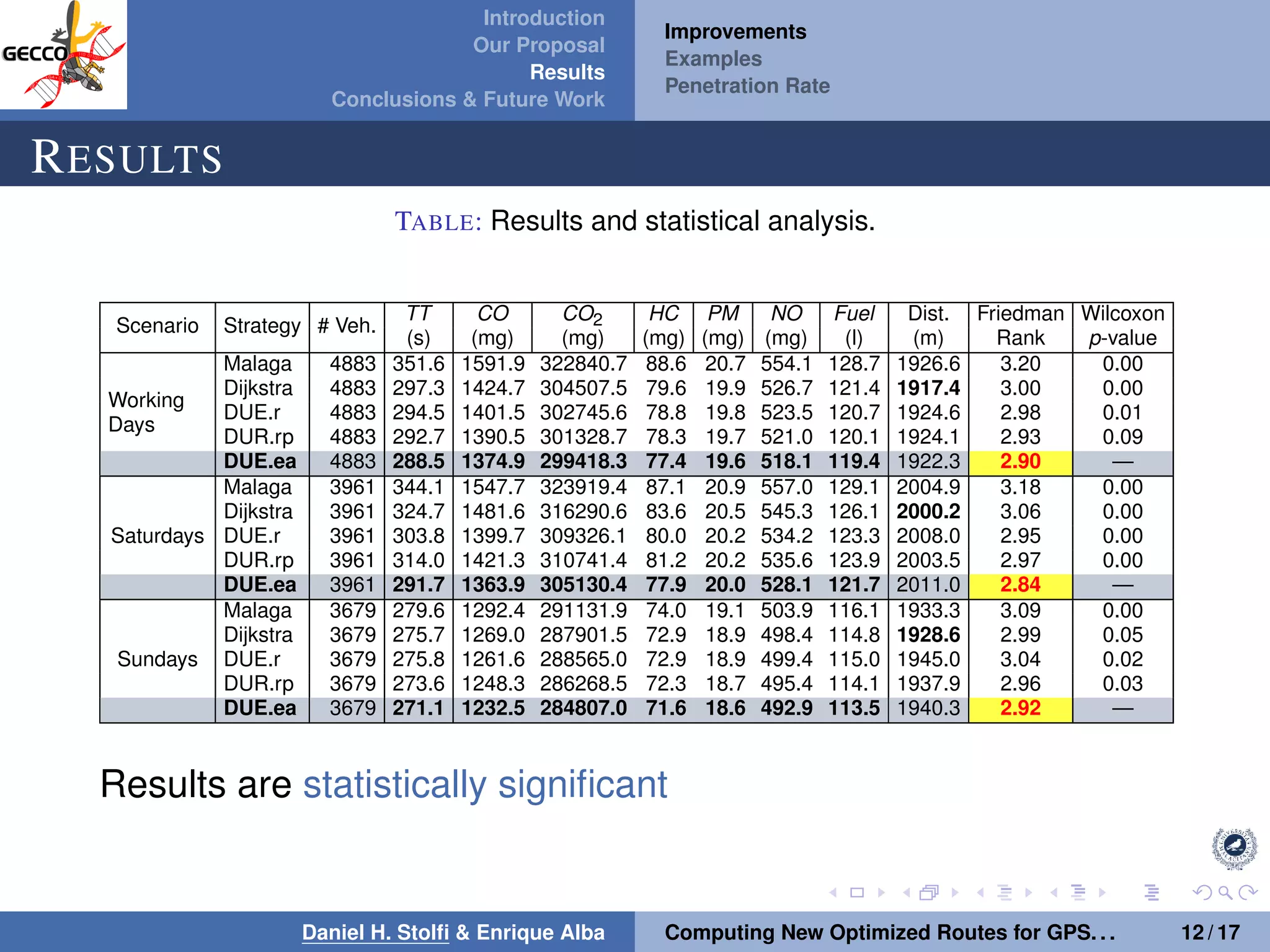Image resolution: width=1270 pixels, height=952 pixels.
Task: Click the CO value 1363.9
Action: click(493, 584)
